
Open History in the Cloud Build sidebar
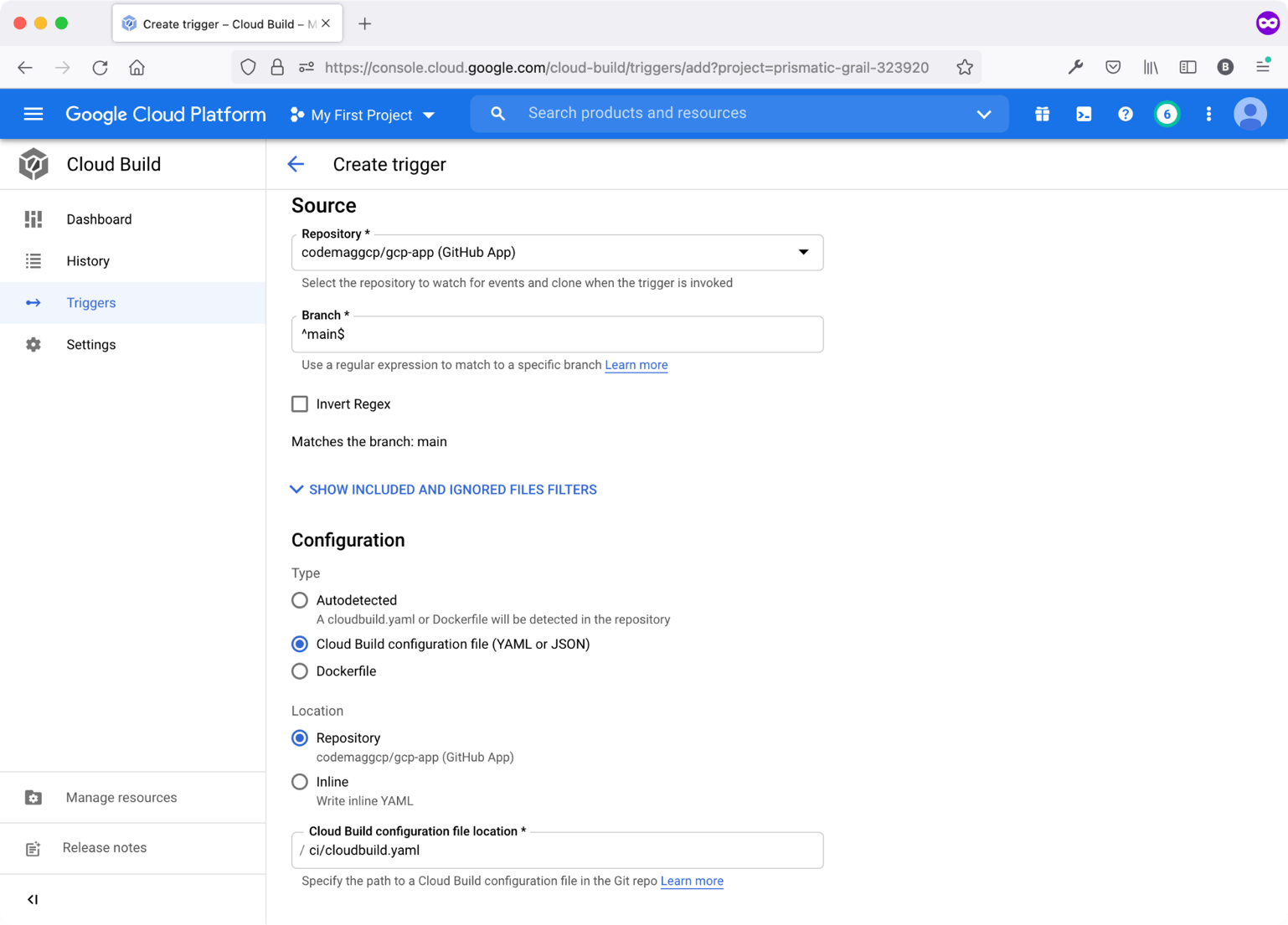(87, 260)
